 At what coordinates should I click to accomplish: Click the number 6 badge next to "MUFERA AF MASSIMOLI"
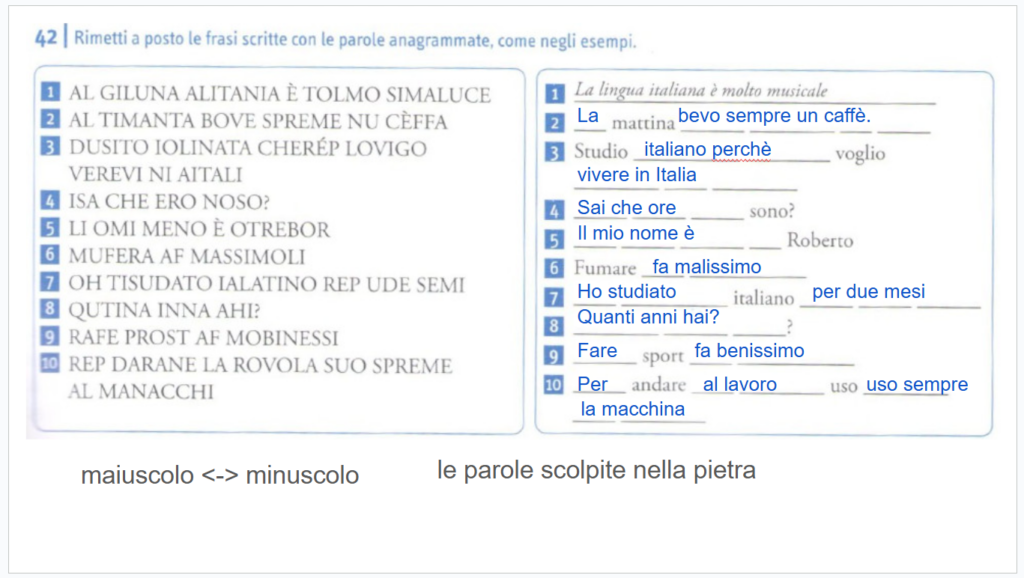coord(49,256)
